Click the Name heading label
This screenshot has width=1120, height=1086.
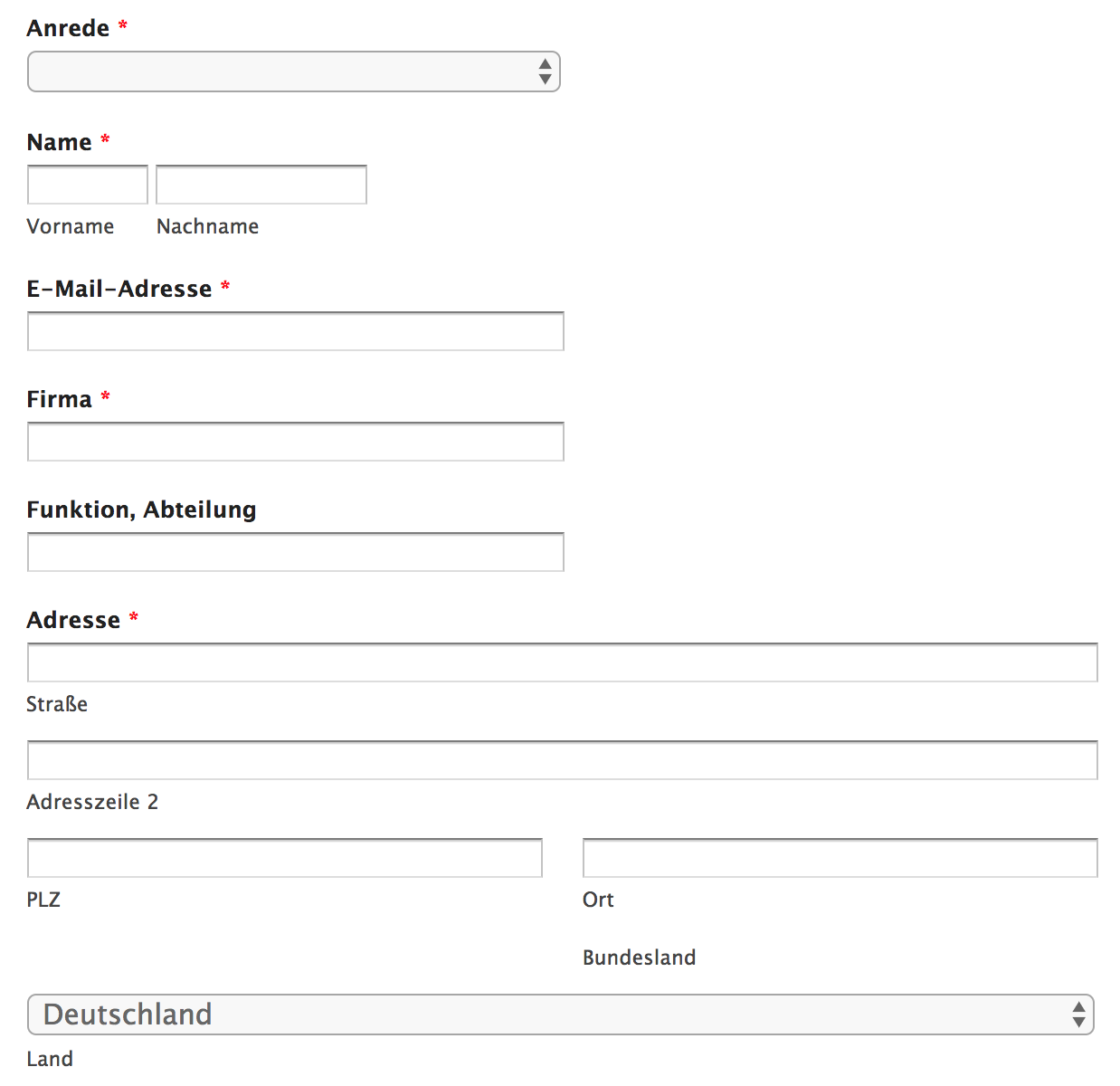(60, 142)
